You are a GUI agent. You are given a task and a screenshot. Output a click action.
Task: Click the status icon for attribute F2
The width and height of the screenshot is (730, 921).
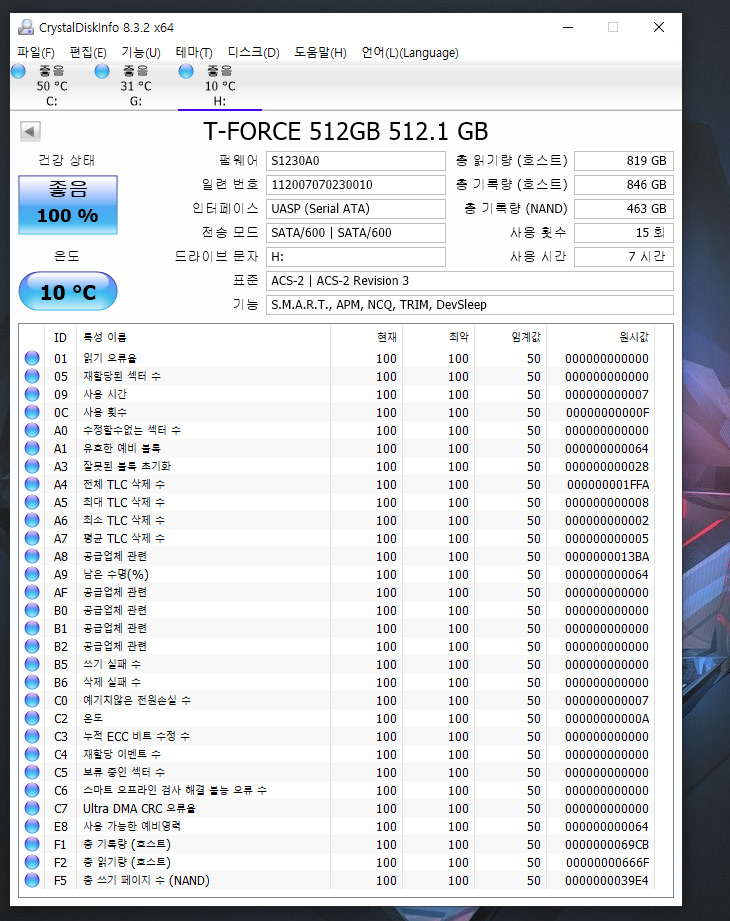(32, 862)
